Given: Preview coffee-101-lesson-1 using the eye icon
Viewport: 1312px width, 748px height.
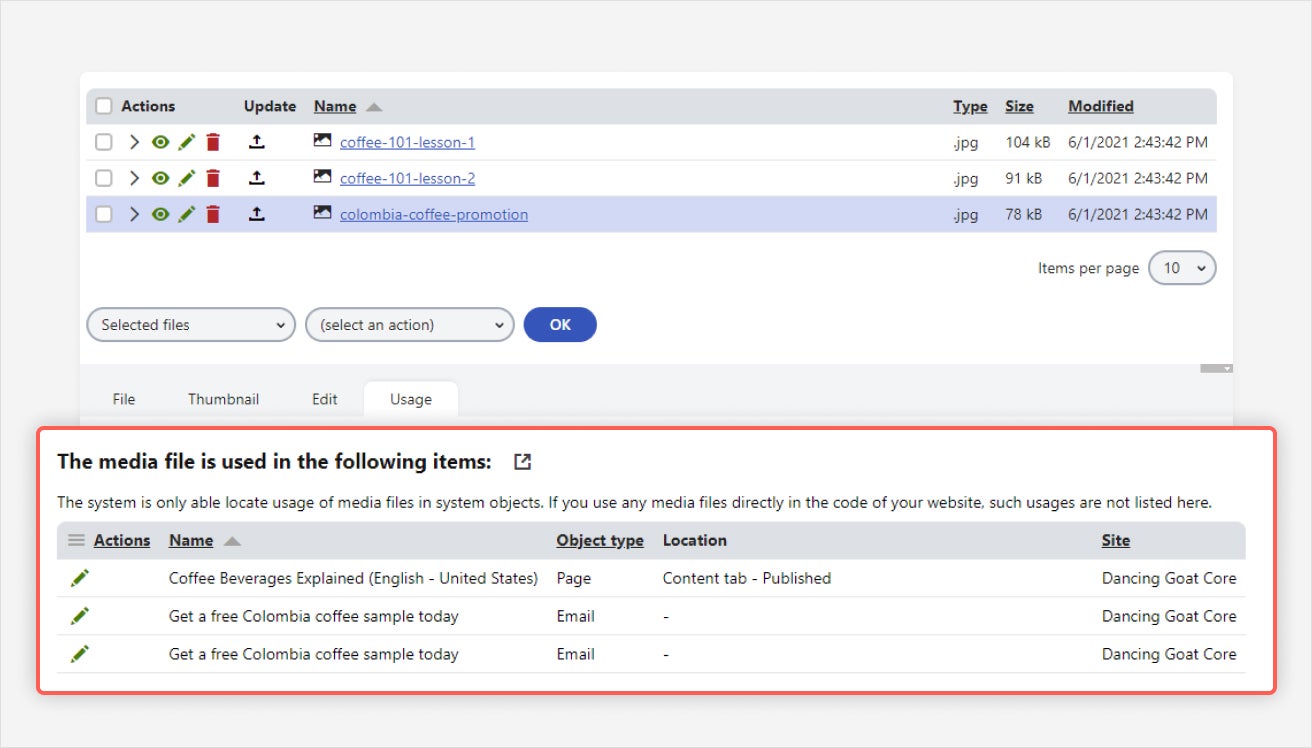Looking at the screenshot, I should click(160, 142).
